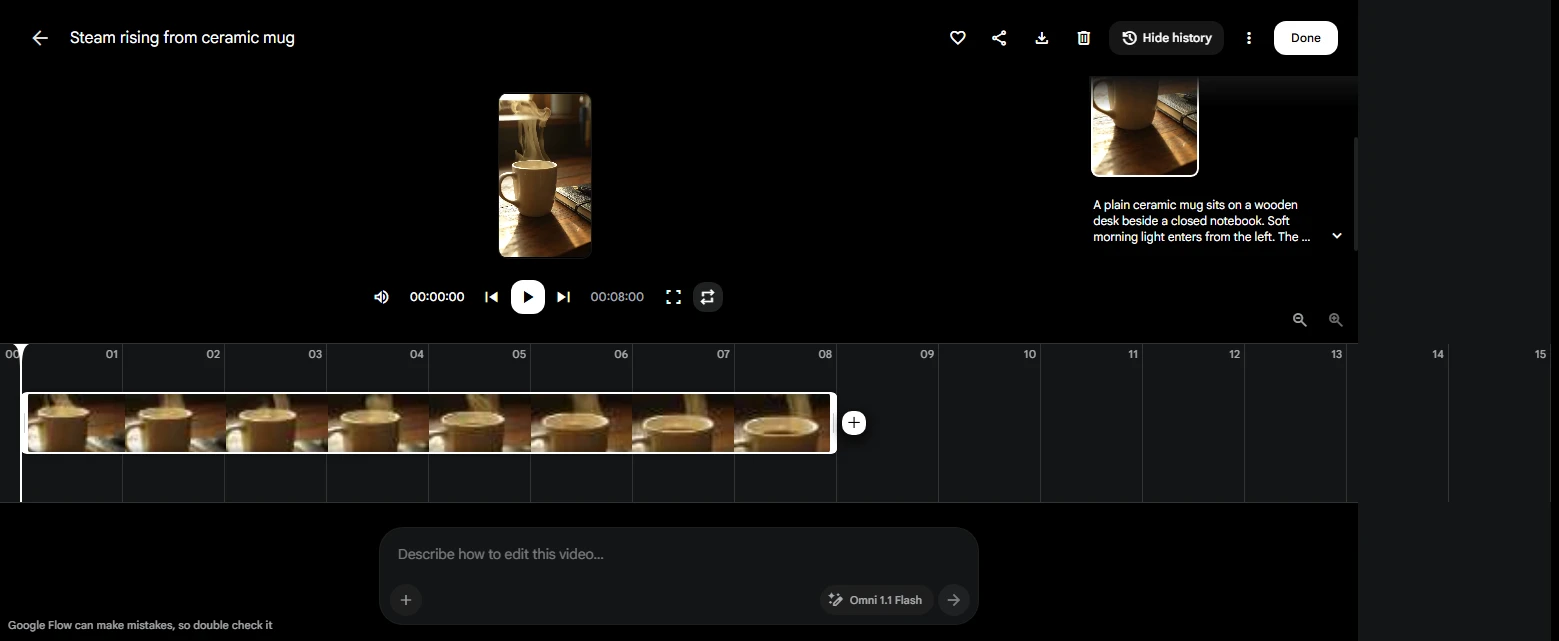Open the three-dot more options menu
The width and height of the screenshot is (1559, 641).
[1249, 38]
